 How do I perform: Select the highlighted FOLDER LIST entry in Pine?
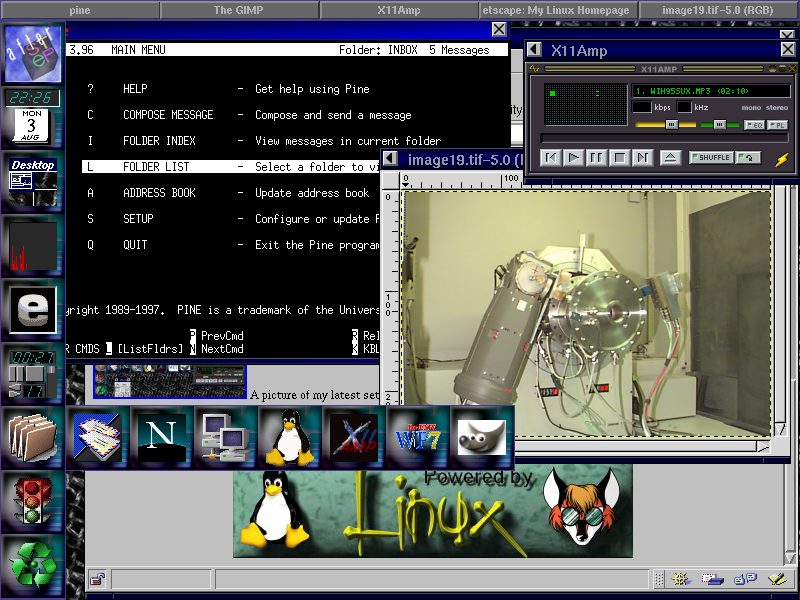(x=232, y=167)
